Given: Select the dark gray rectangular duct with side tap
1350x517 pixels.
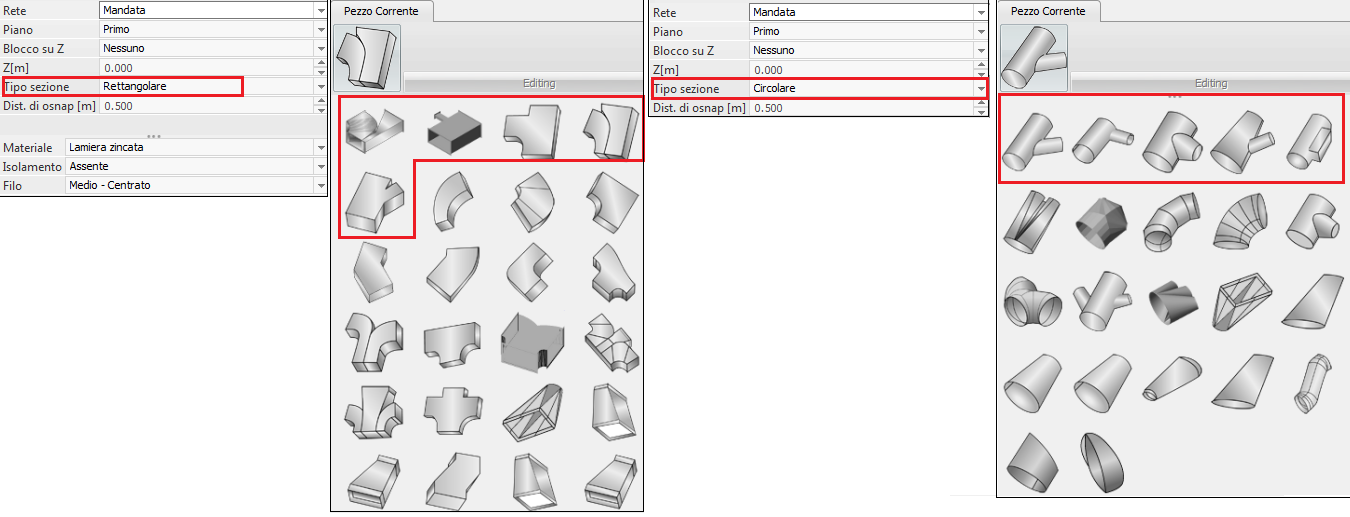Looking at the screenshot, I should (451, 128).
